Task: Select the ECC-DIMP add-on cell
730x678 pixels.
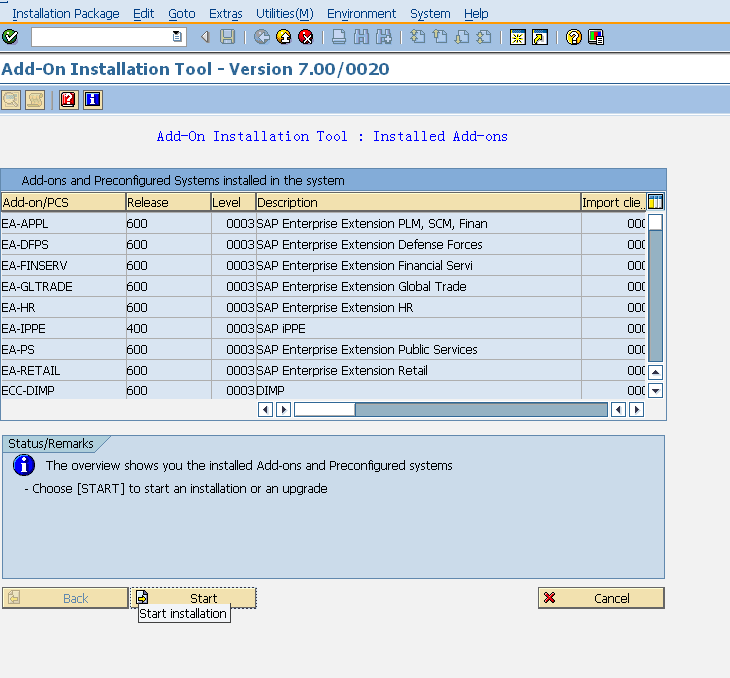Action: pos(63,390)
